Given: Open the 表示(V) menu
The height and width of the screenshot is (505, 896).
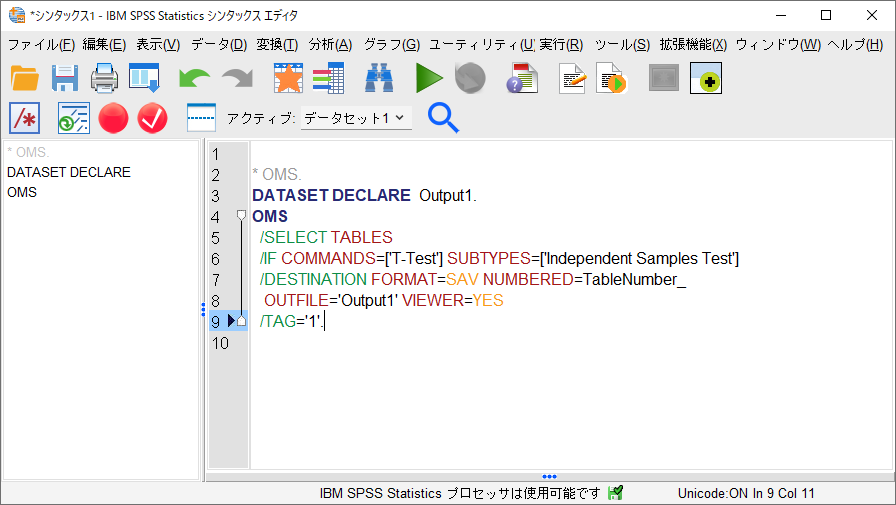Looking at the screenshot, I should point(158,45).
